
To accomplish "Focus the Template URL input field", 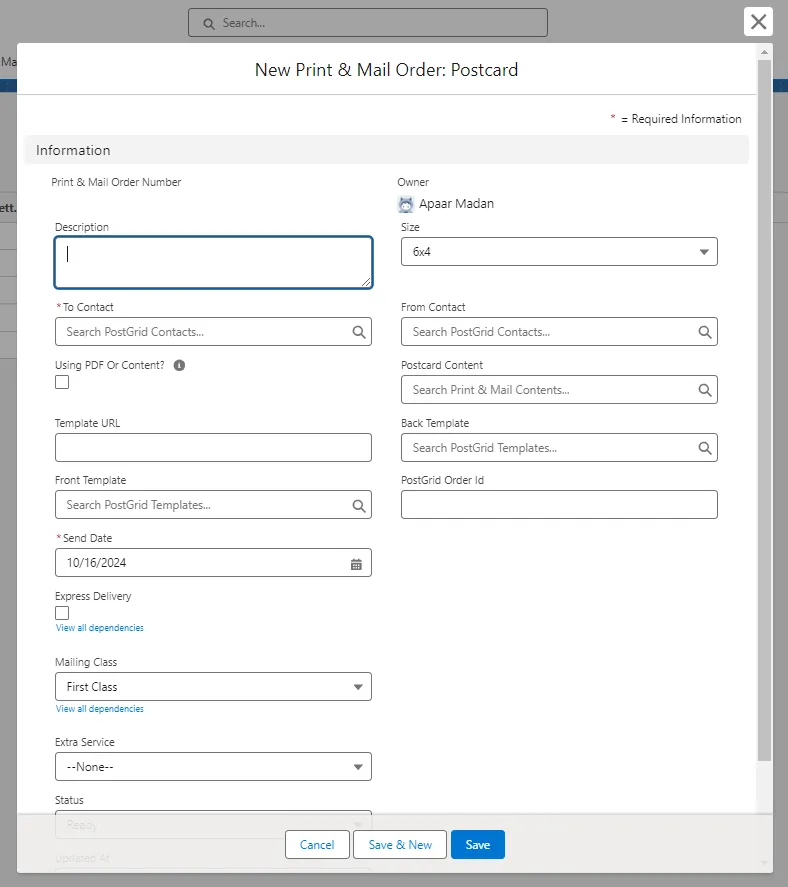I will 213,448.
